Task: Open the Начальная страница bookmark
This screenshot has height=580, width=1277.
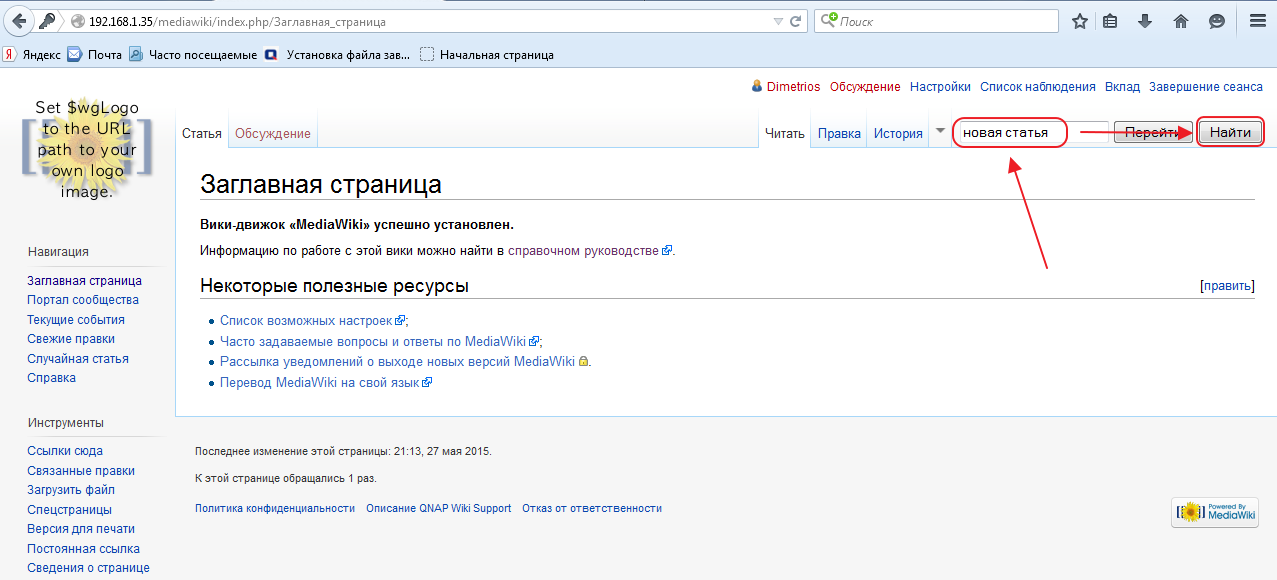Action: tap(487, 55)
